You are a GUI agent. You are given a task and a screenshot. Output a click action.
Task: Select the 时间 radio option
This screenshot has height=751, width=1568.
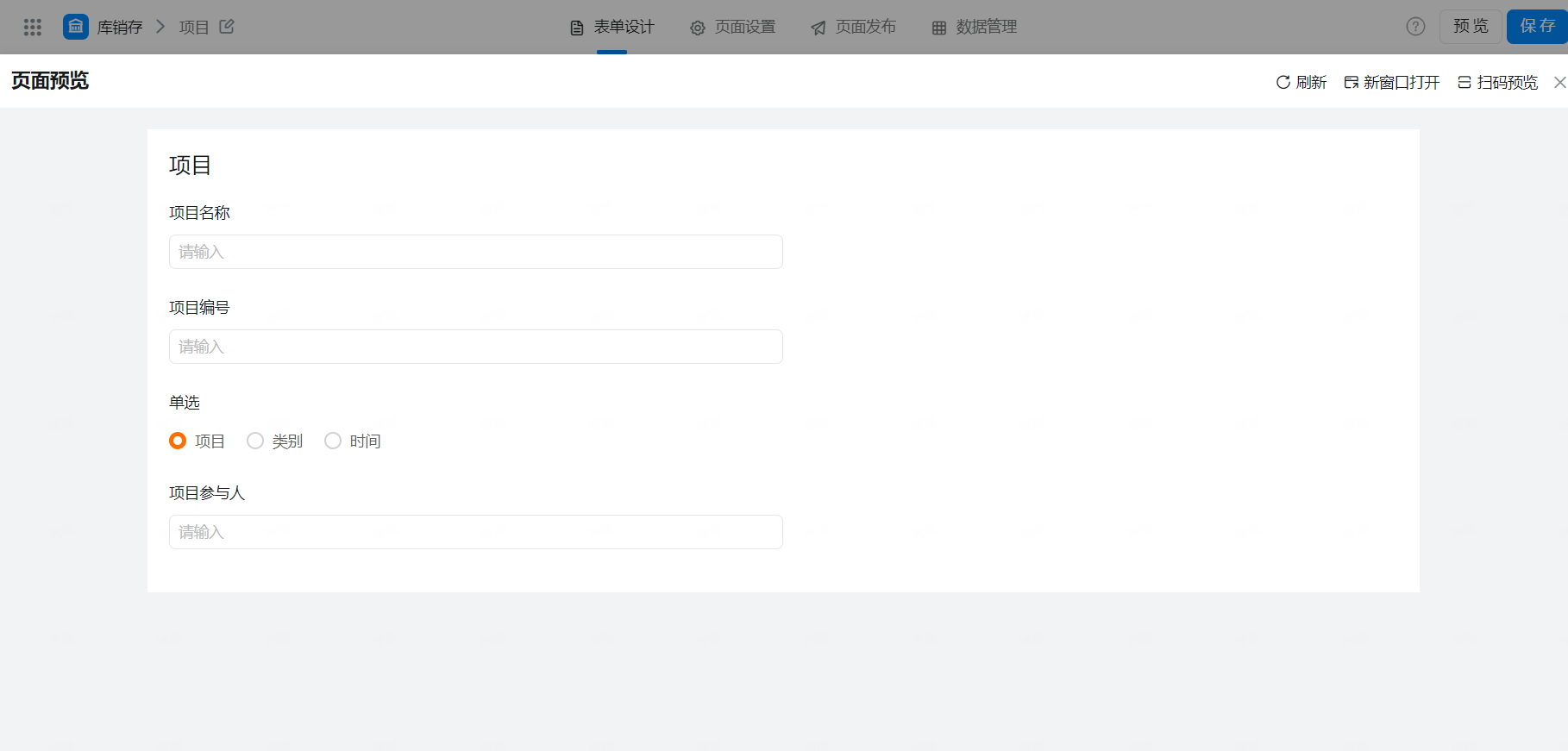[x=334, y=441]
